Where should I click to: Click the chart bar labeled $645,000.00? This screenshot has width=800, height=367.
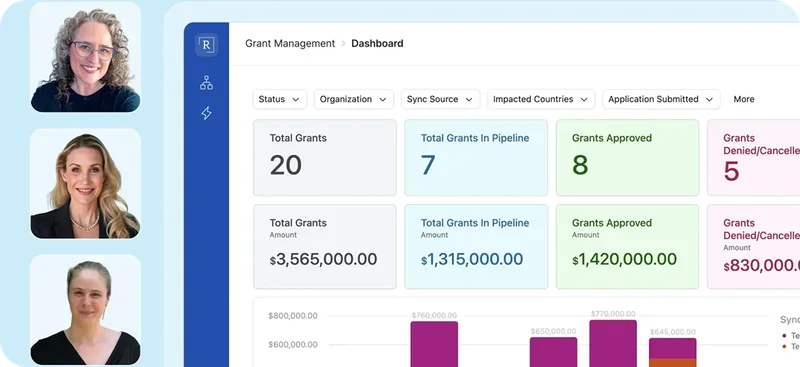click(x=672, y=353)
